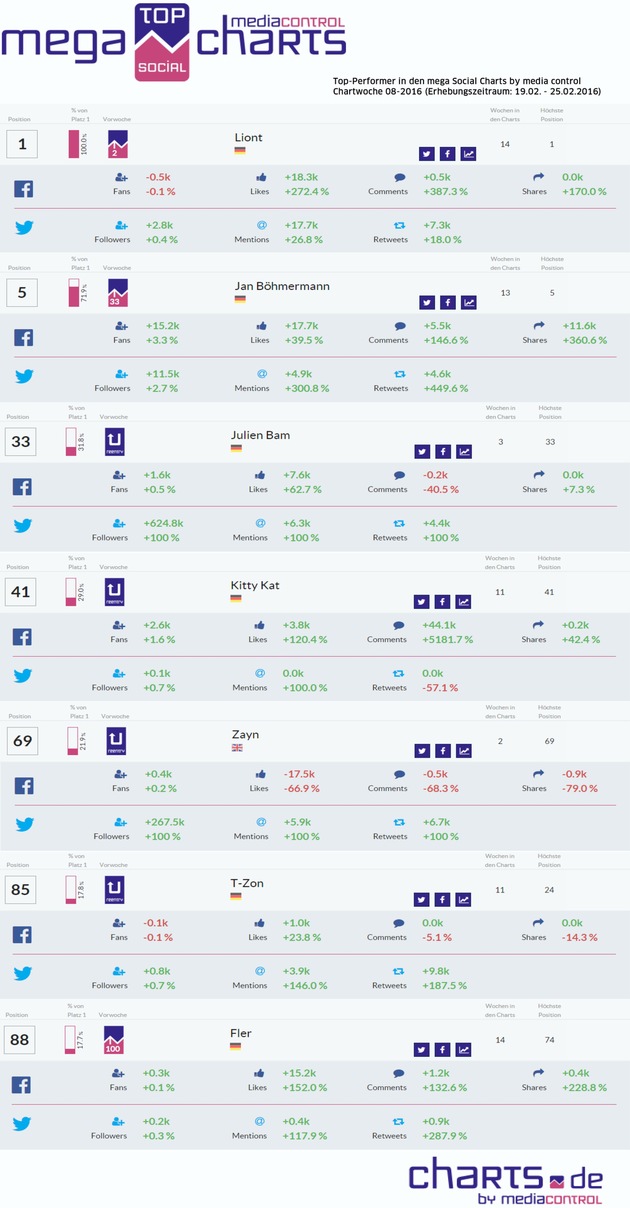Open Fler's chart trend icon
630x1208 pixels.
tap(465, 1050)
